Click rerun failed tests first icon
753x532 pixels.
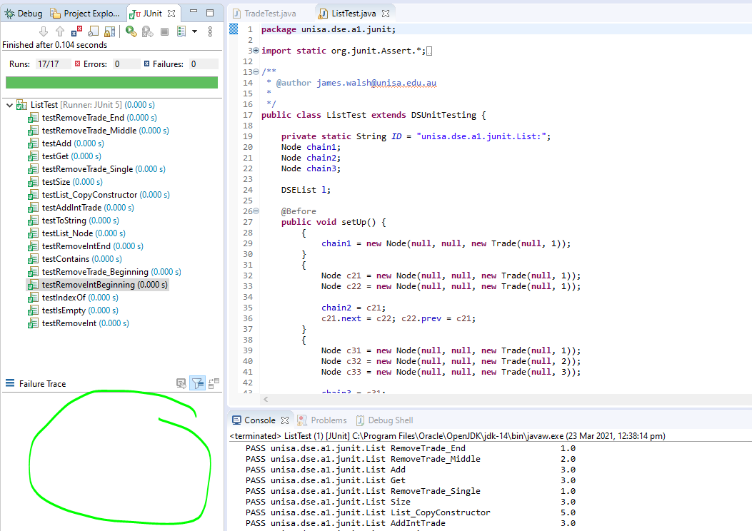coord(147,32)
